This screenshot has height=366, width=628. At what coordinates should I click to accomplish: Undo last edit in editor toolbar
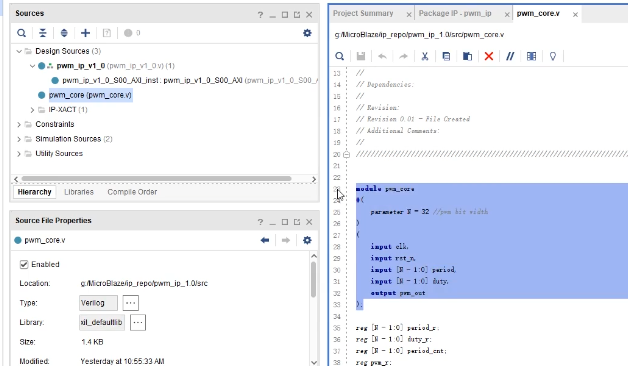coord(382,56)
